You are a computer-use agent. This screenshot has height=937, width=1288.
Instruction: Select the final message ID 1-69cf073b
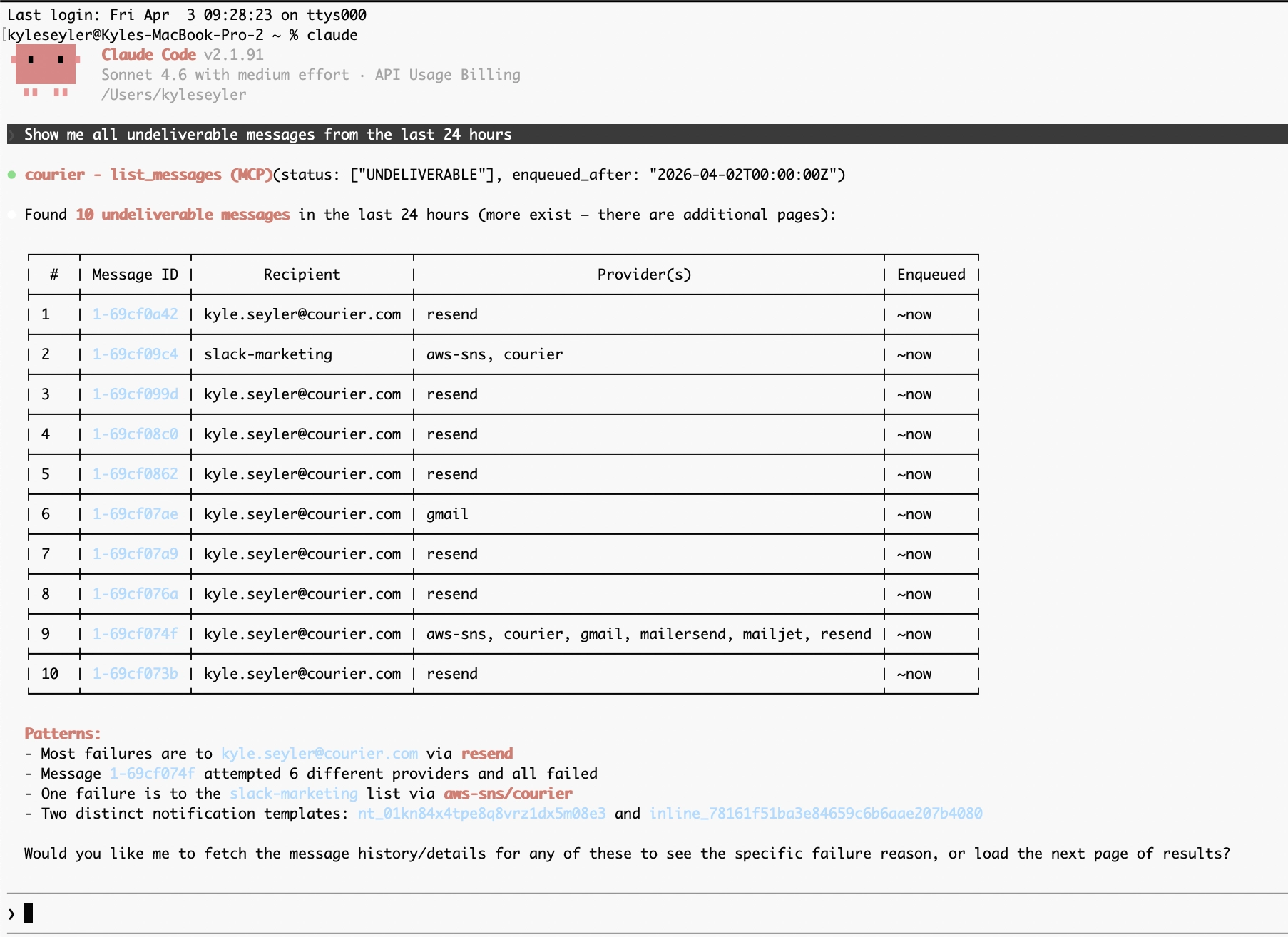(135, 673)
